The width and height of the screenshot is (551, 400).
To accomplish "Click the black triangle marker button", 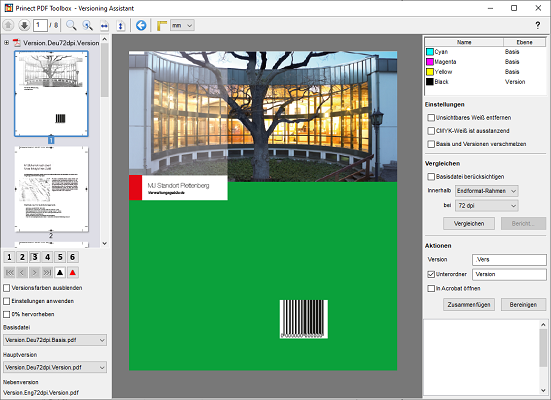I will (60, 272).
